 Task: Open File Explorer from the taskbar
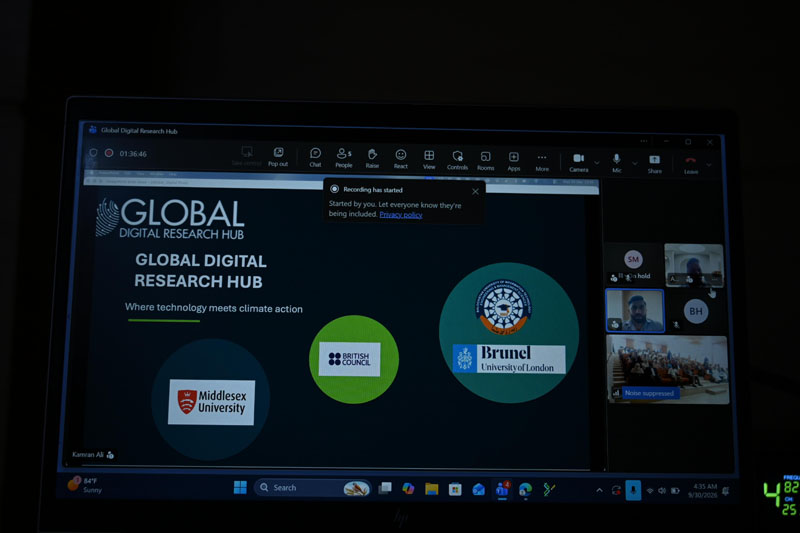(x=432, y=489)
